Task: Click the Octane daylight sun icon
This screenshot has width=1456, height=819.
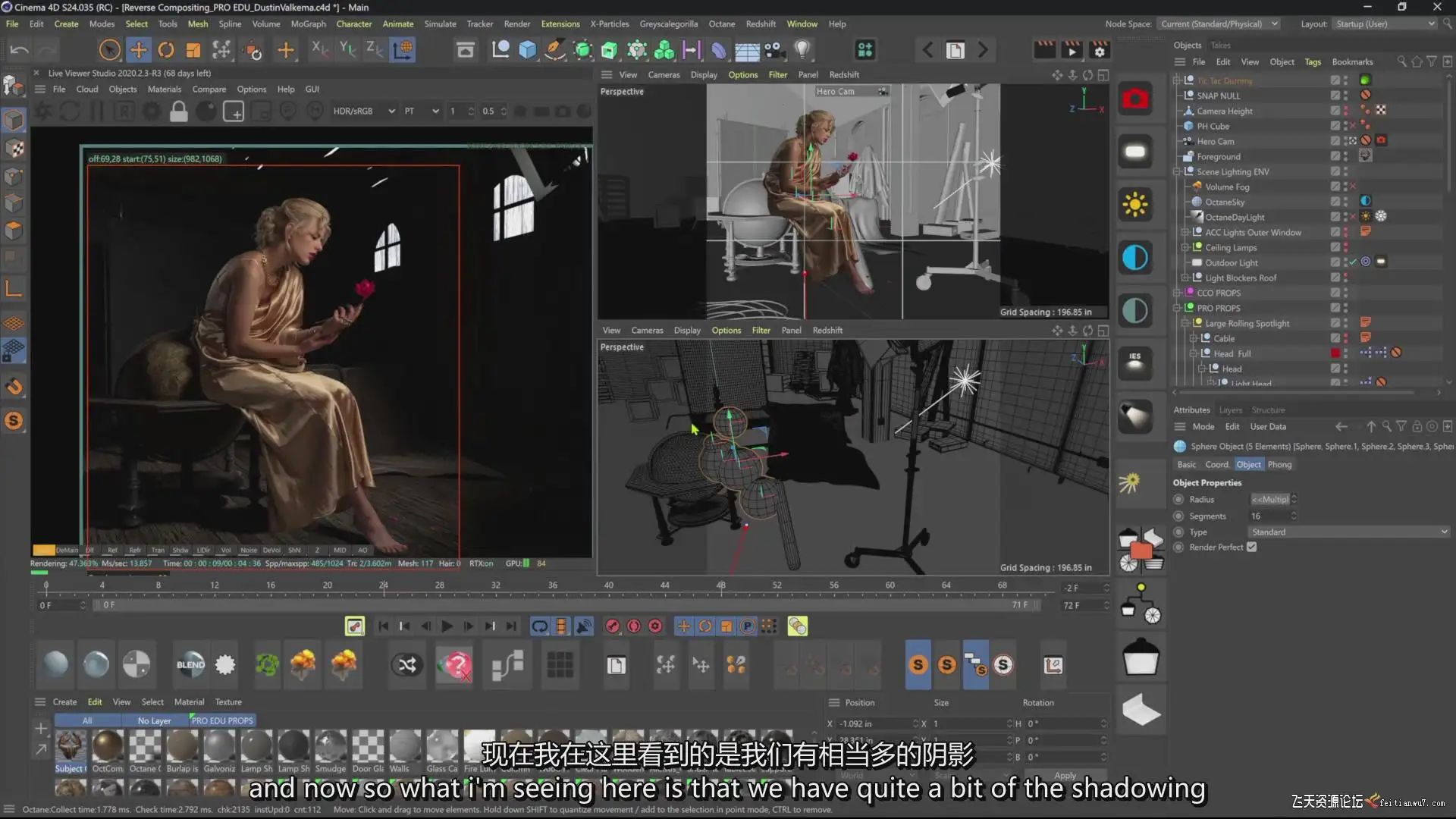Action: click(1135, 205)
